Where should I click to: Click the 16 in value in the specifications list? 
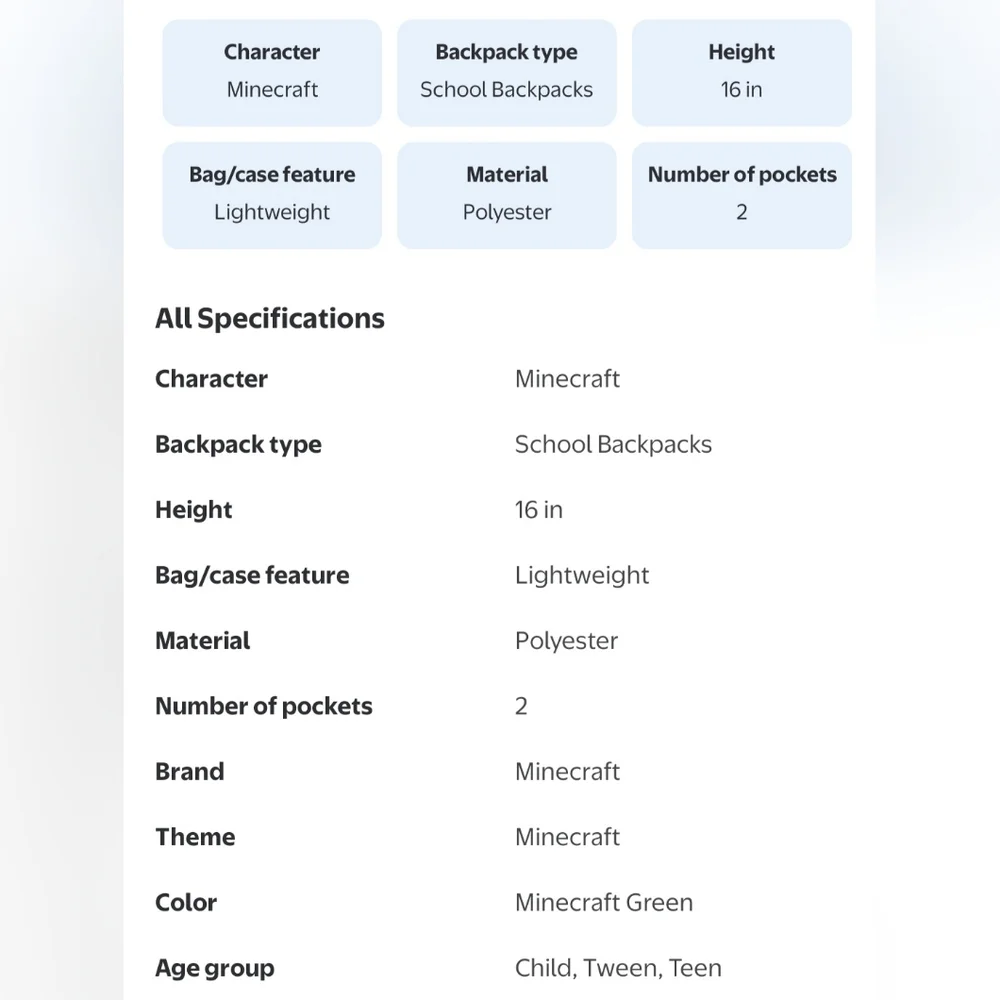[x=539, y=510]
